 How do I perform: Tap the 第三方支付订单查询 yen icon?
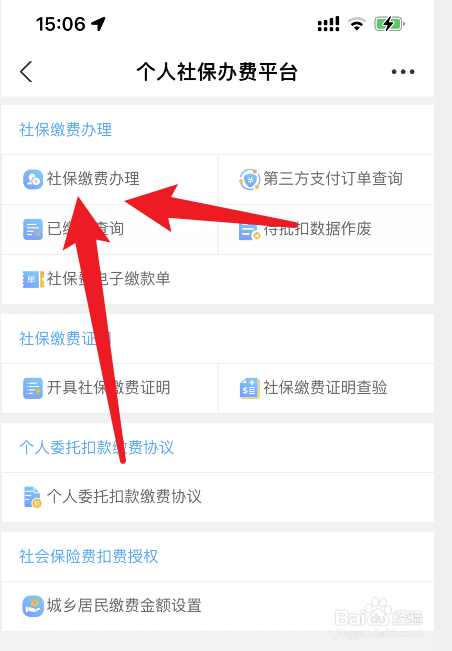point(249,179)
